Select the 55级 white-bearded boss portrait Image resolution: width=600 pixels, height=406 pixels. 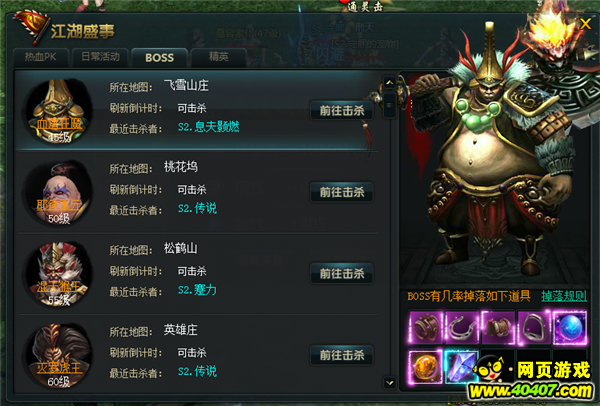(x=59, y=274)
